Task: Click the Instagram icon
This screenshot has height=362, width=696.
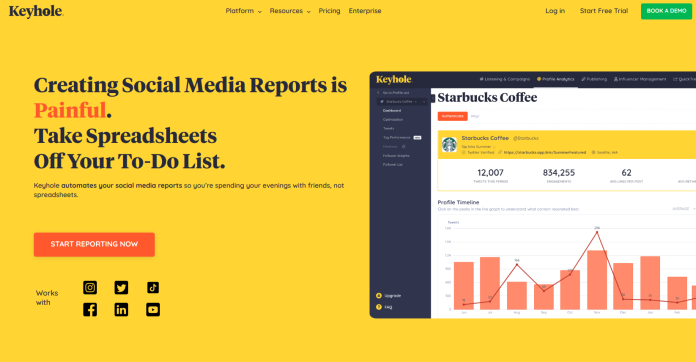Action: tap(90, 287)
